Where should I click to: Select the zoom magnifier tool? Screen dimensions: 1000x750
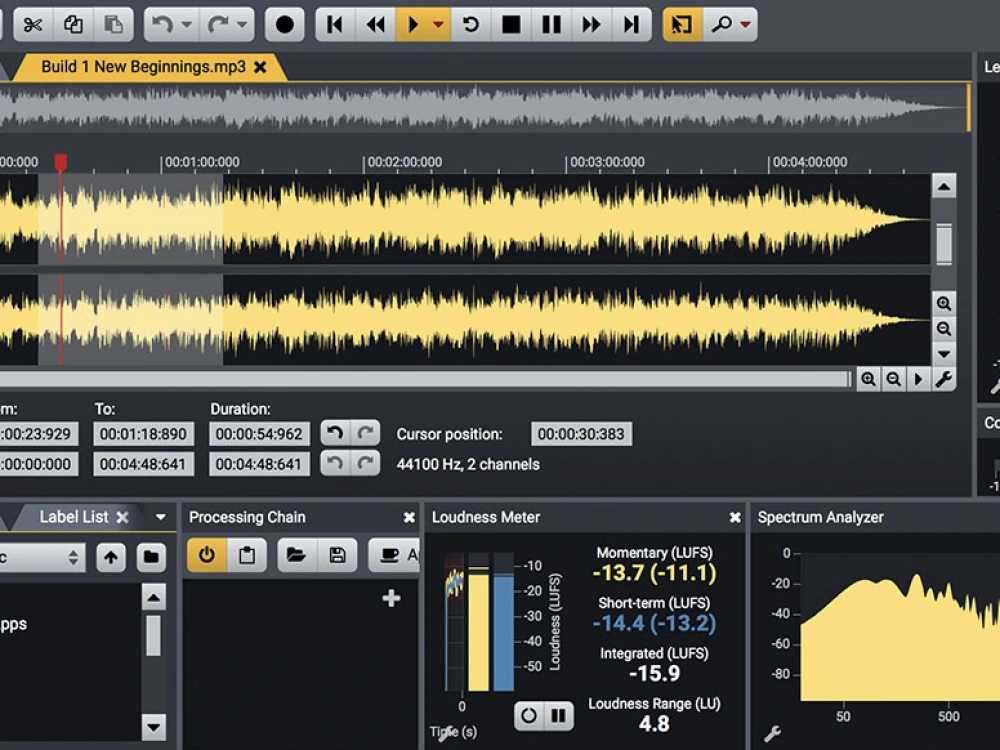[x=721, y=25]
